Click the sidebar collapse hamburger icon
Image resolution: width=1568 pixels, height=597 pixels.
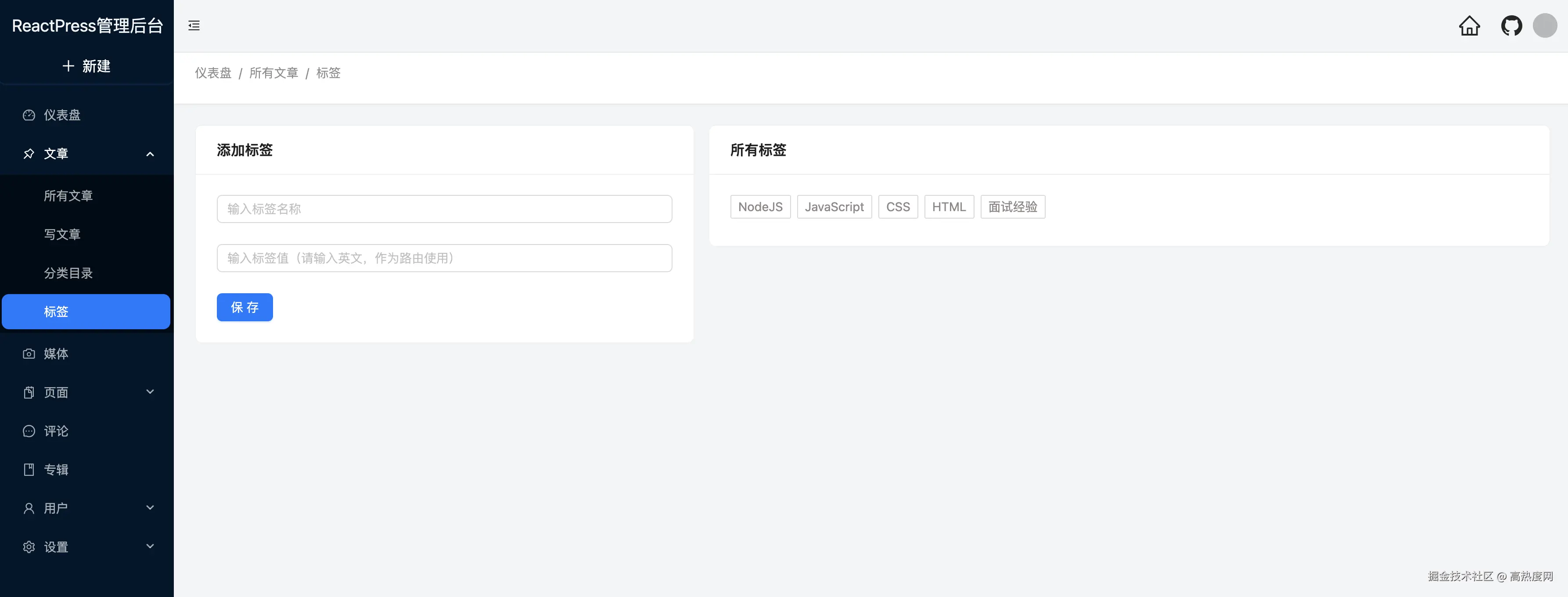click(194, 25)
